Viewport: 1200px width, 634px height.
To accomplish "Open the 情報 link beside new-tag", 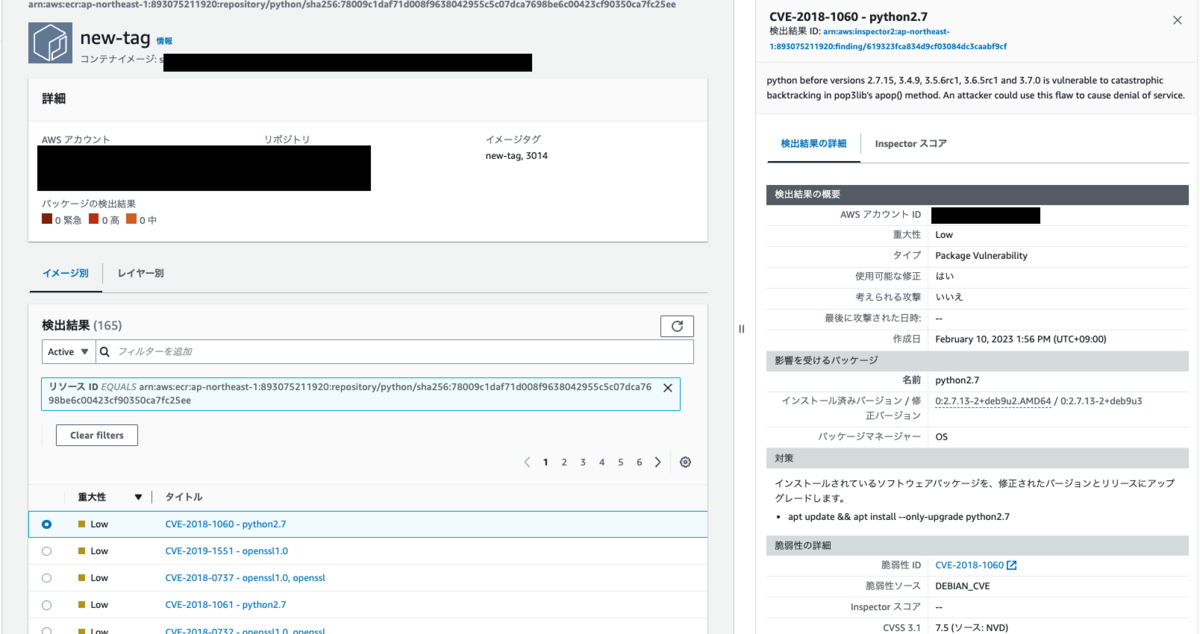I will 165,41.
